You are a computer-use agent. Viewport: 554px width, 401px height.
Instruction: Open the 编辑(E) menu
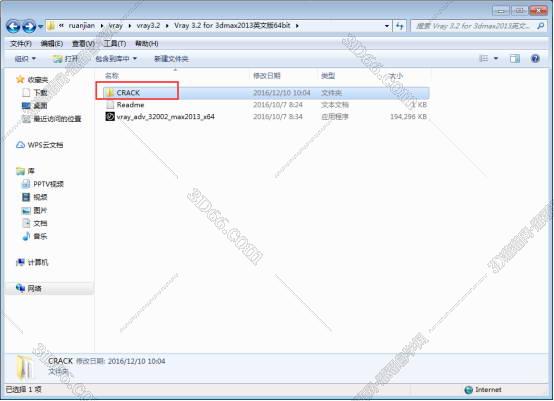[x=52, y=43]
